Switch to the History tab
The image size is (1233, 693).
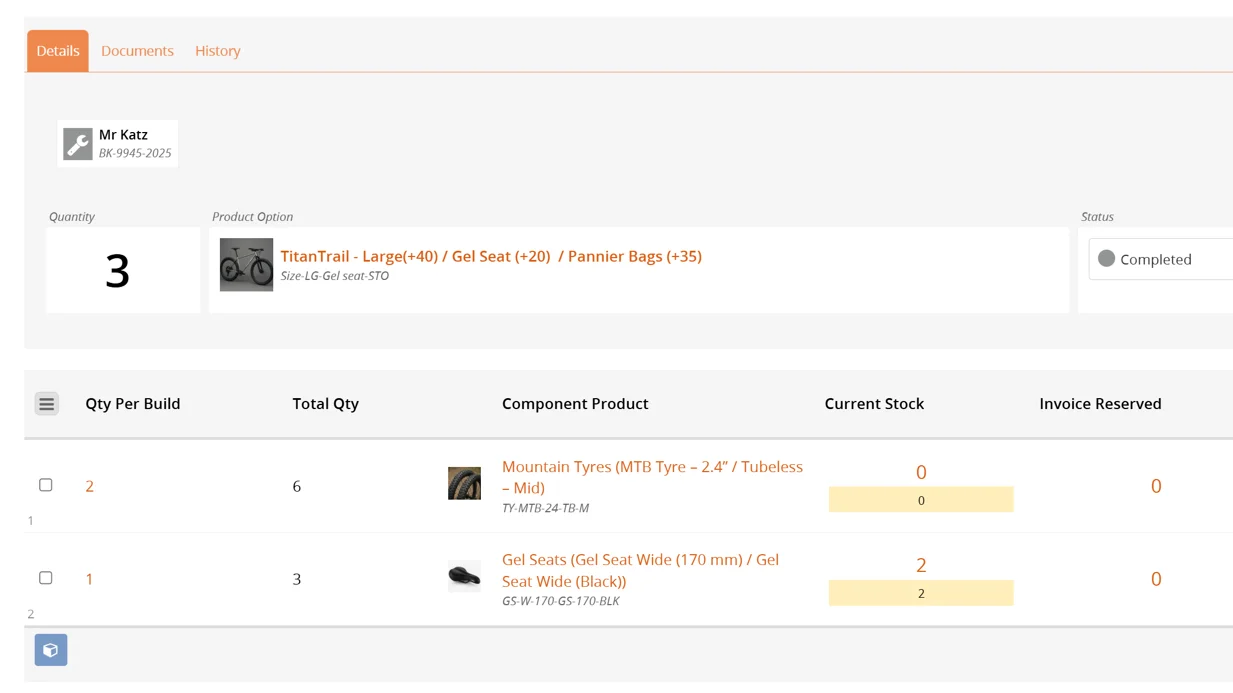coord(218,51)
